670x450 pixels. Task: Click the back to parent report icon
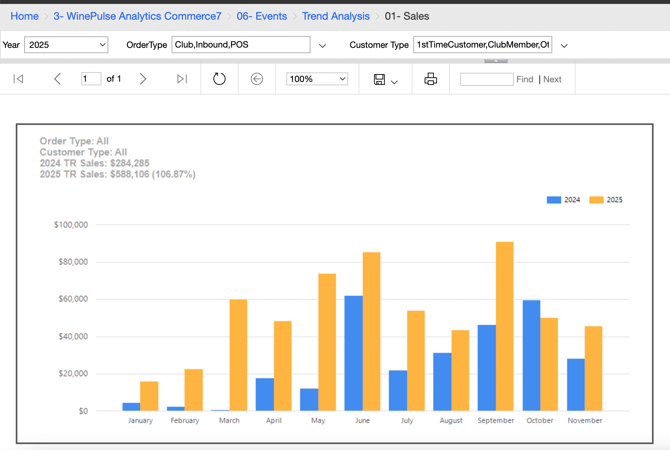click(257, 79)
